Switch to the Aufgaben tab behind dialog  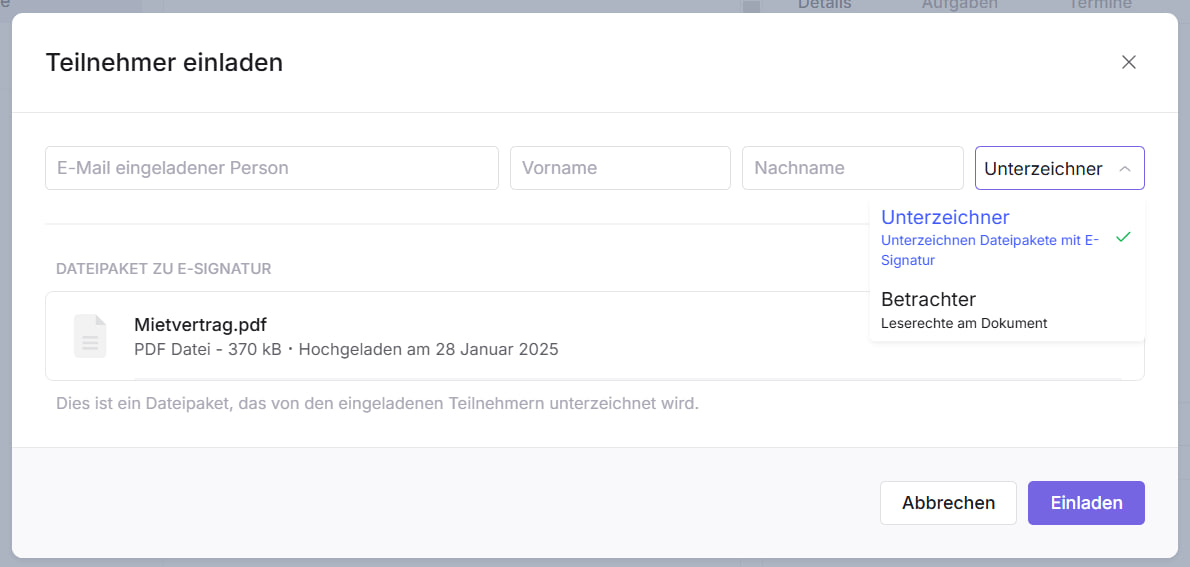point(959,5)
